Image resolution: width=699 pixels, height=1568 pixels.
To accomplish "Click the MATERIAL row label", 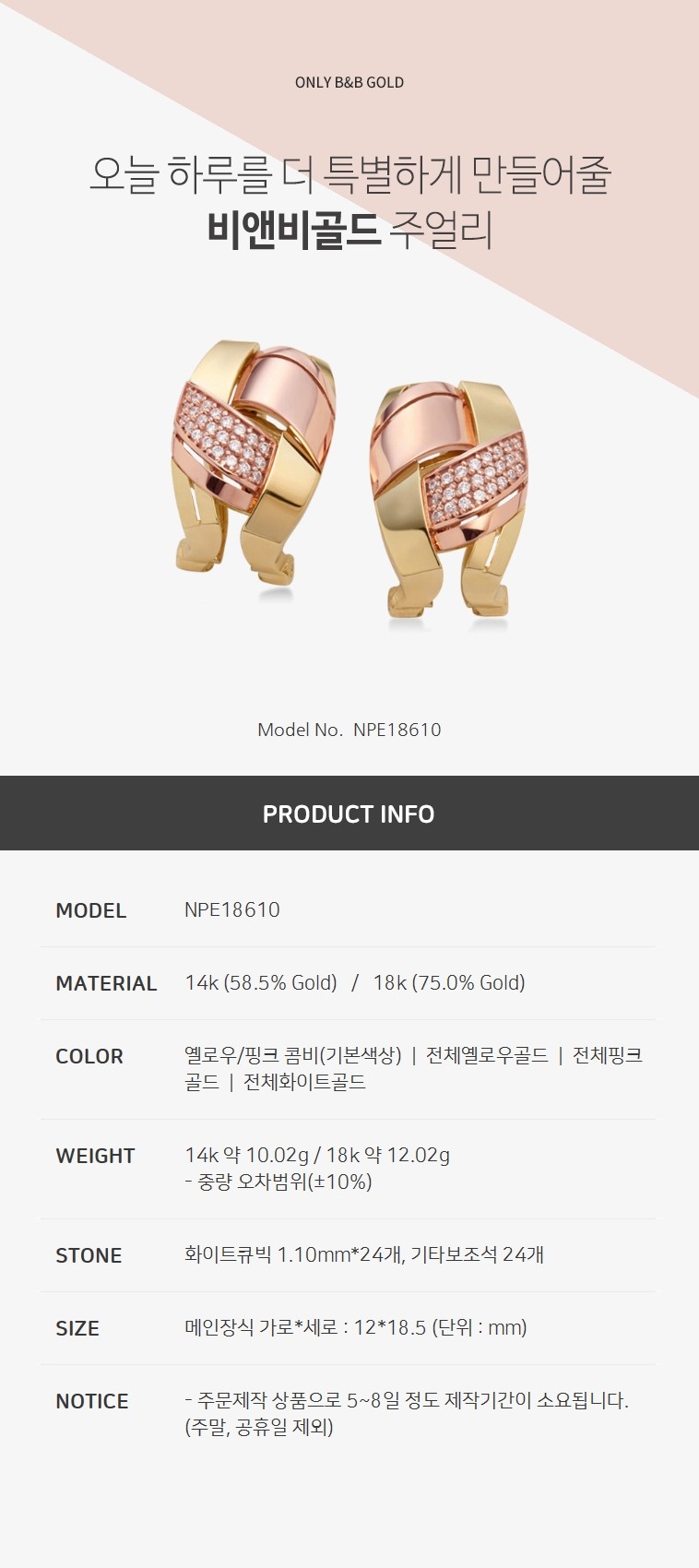I will pos(106,983).
